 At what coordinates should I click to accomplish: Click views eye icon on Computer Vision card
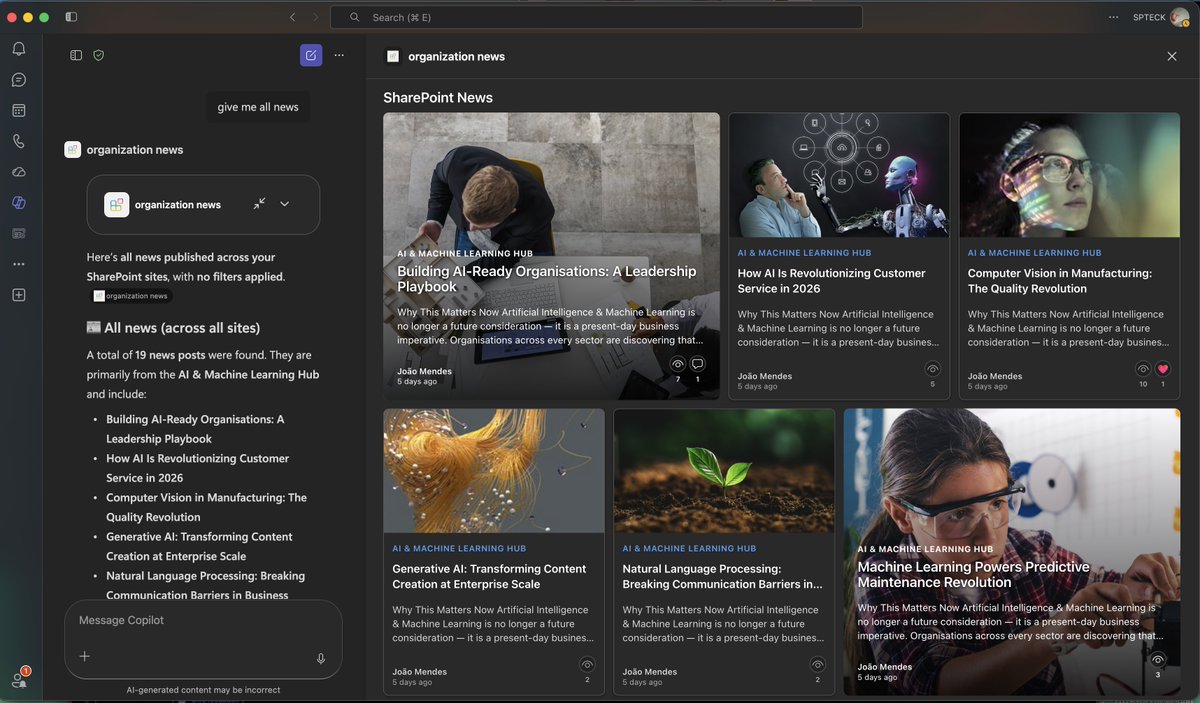pyautogui.click(x=1143, y=369)
